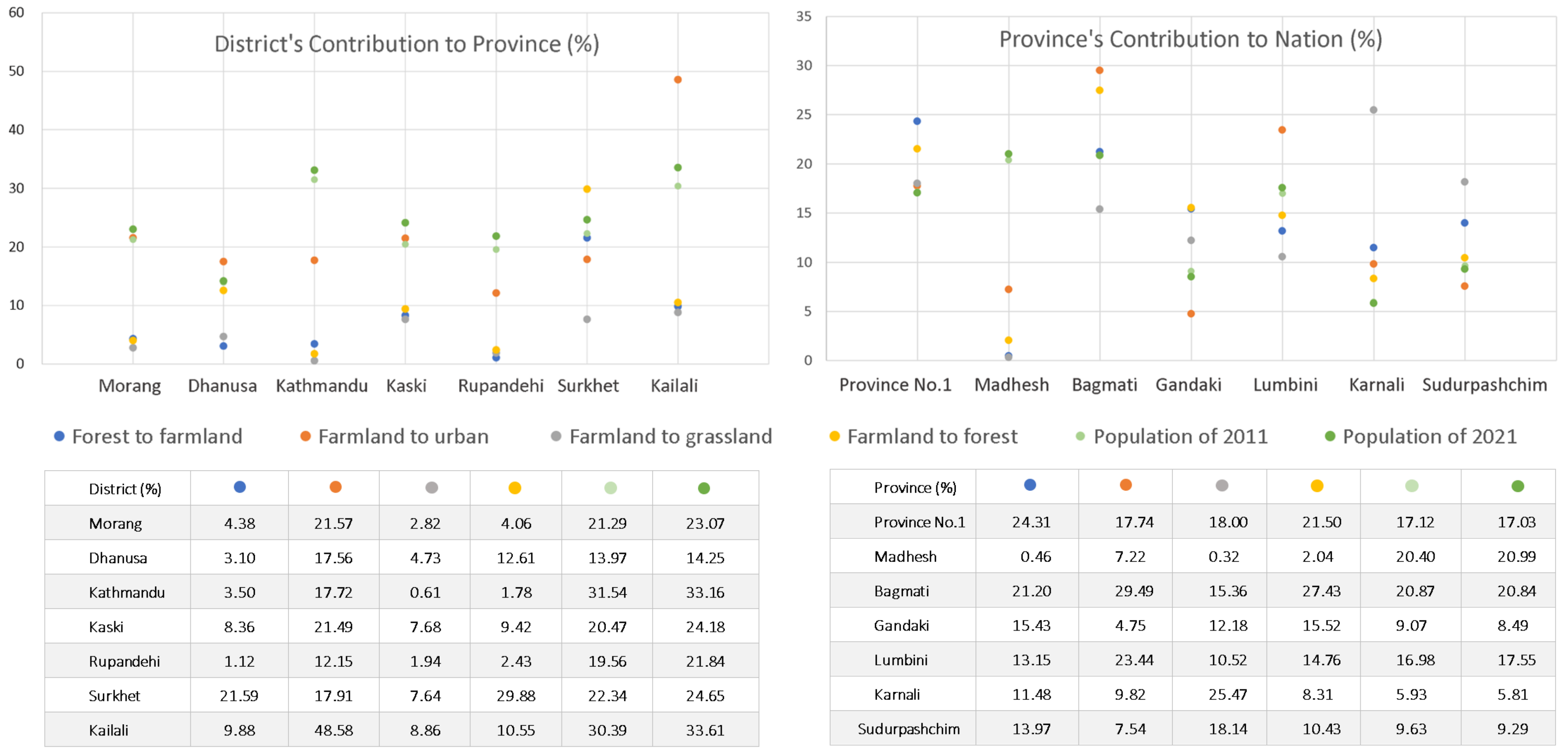Click the orange Farmland to urban legend marker
Image resolution: width=1568 pixels, height=755 pixels.
305,436
